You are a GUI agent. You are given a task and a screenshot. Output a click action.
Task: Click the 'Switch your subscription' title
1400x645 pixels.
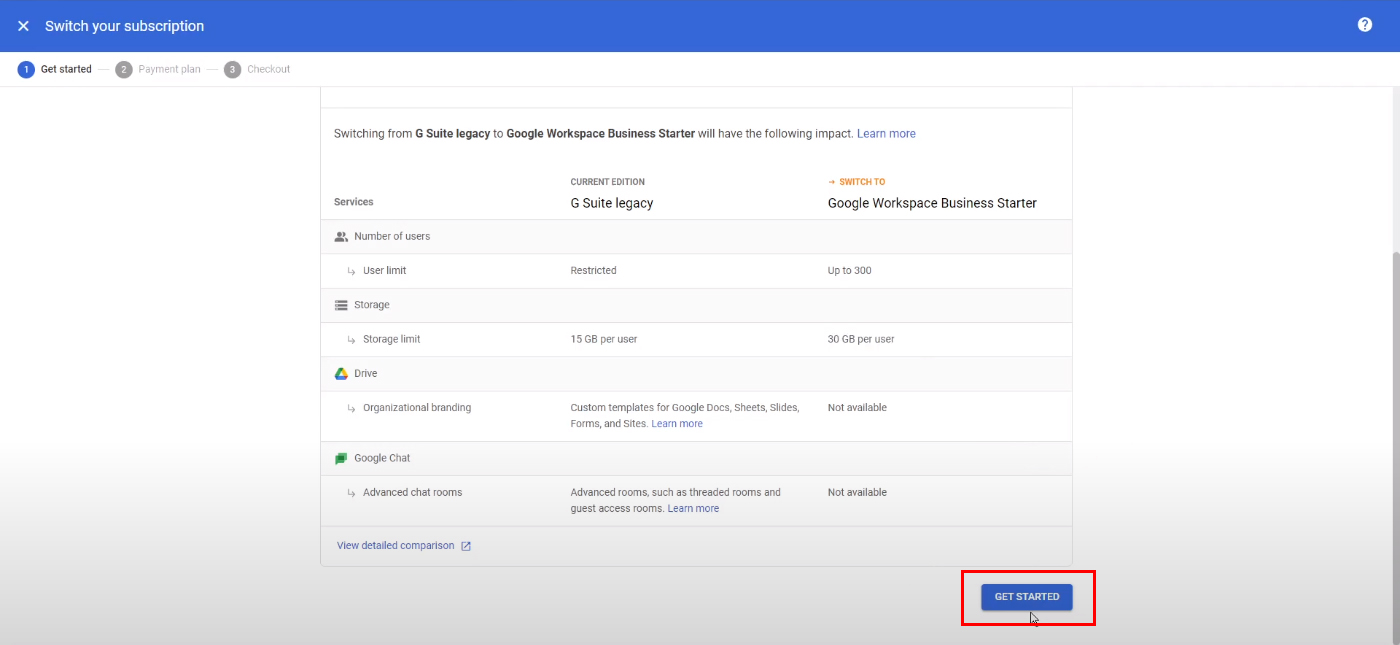(124, 26)
